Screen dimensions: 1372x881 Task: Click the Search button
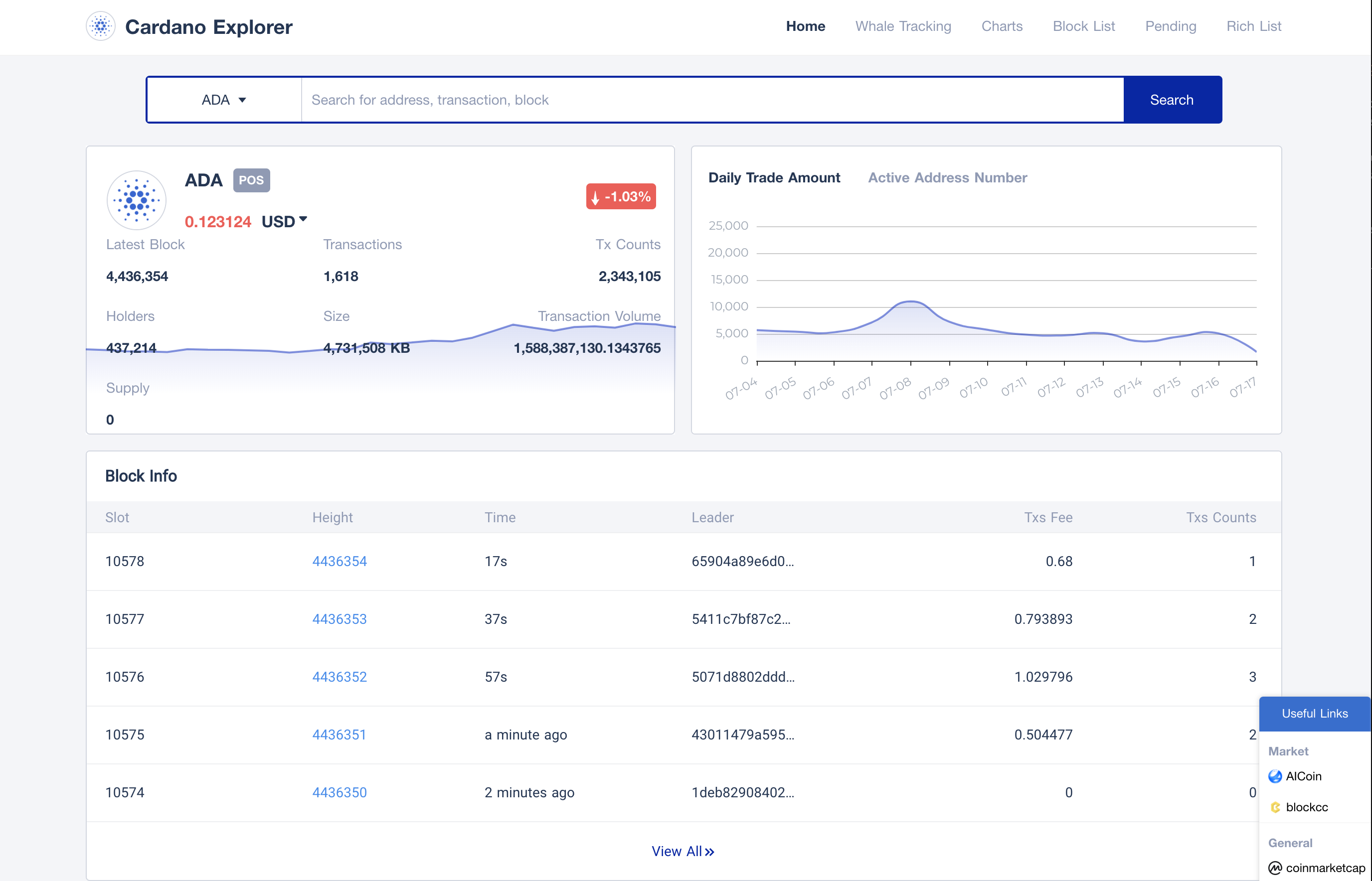pos(1172,99)
